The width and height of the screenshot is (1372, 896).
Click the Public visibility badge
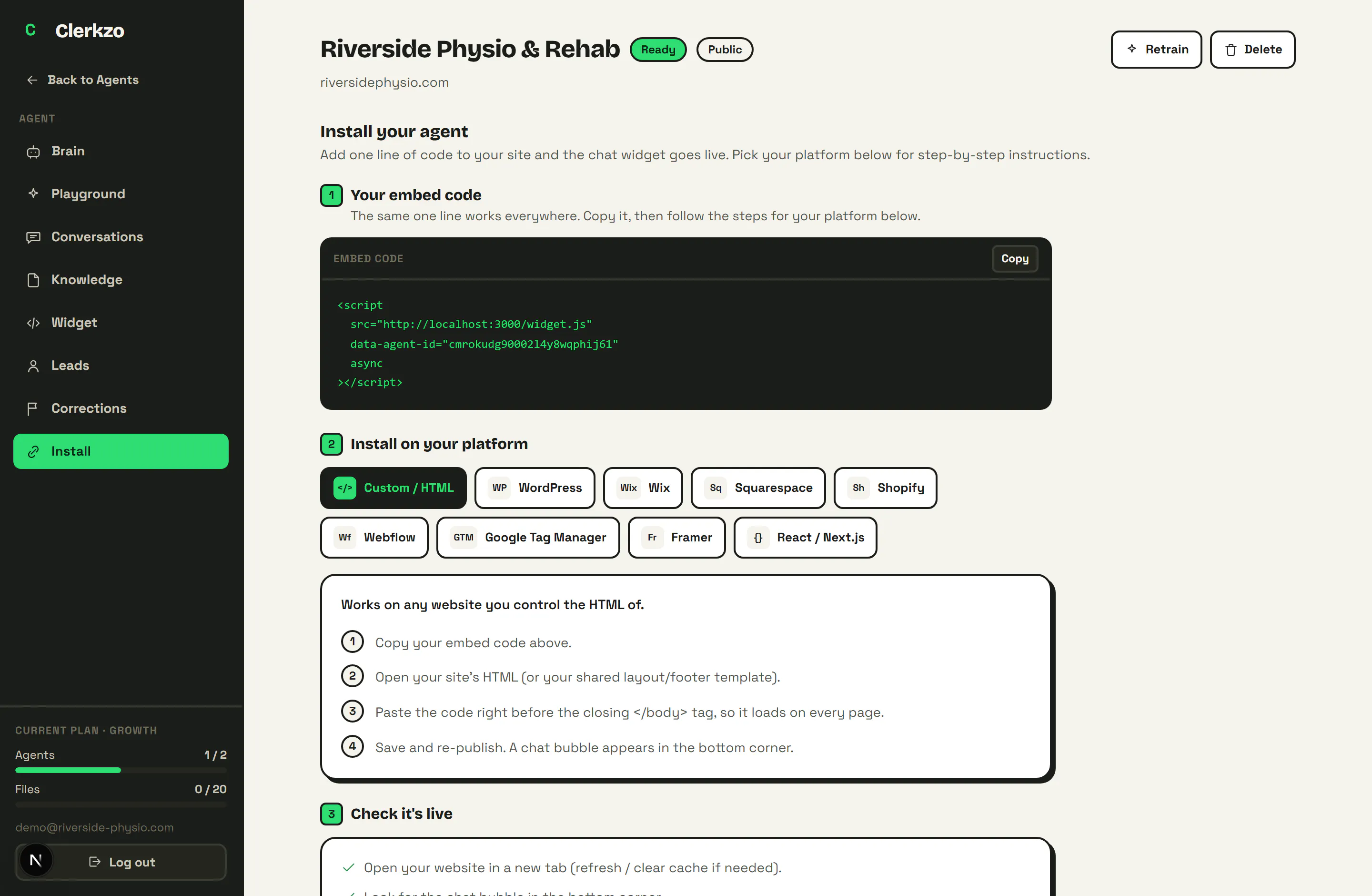pyautogui.click(x=725, y=50)
